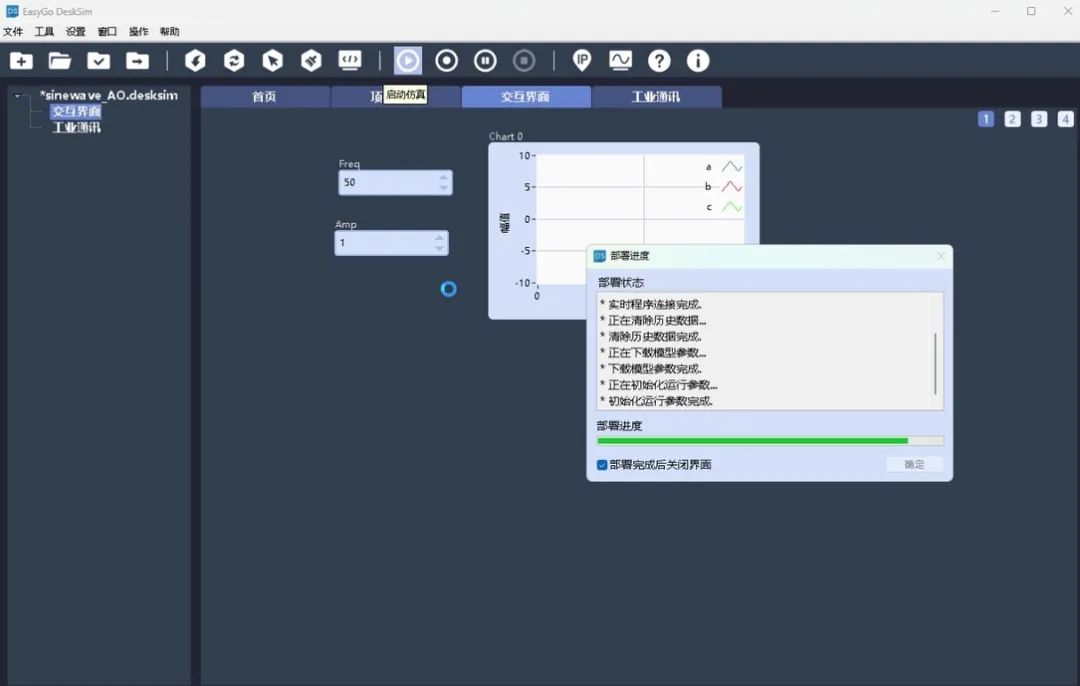
Task: Open the info icon in toolbar
Action: click(698, 61)
